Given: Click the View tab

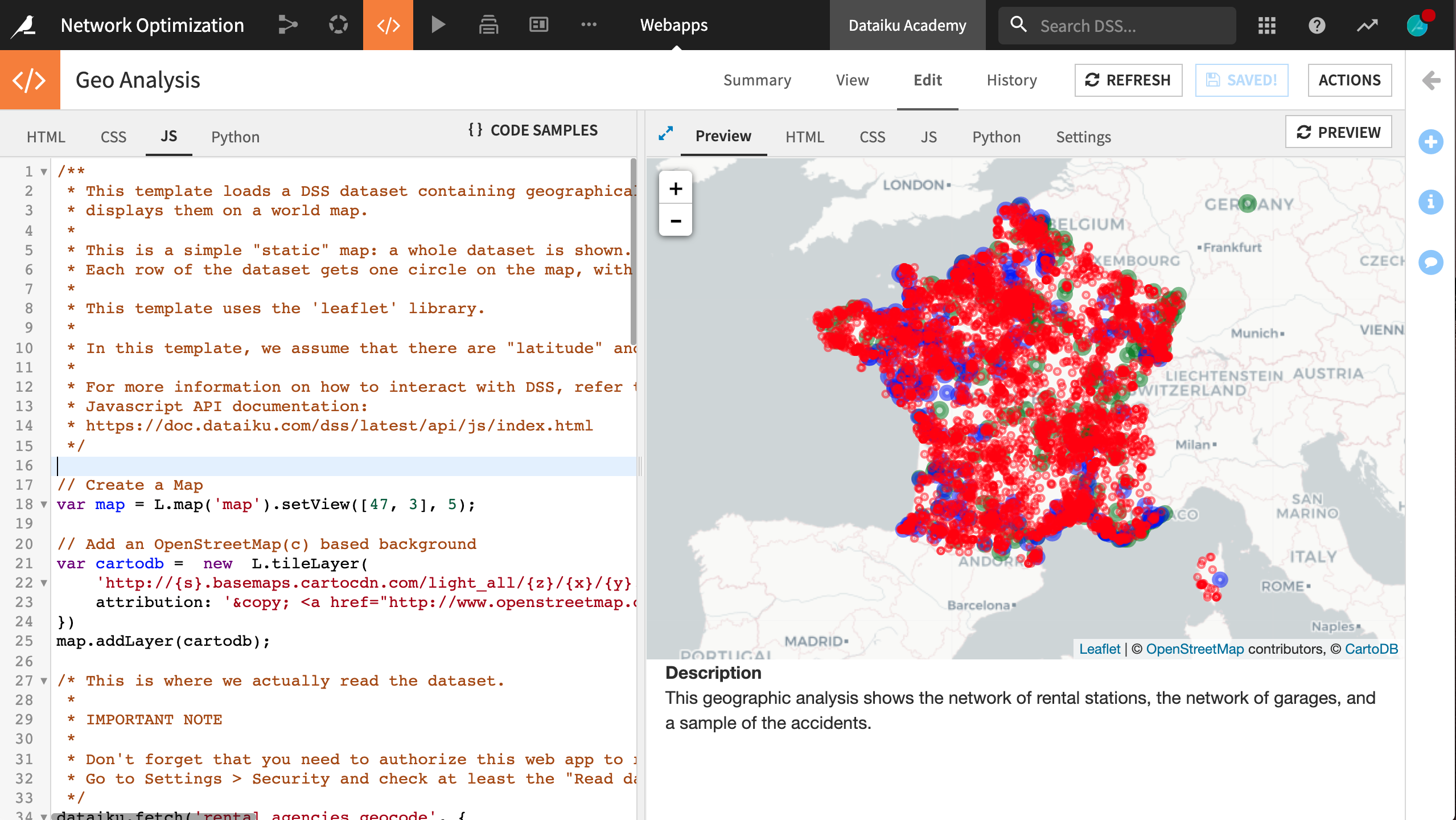Looking at the screenshot, I should (851, 79).
